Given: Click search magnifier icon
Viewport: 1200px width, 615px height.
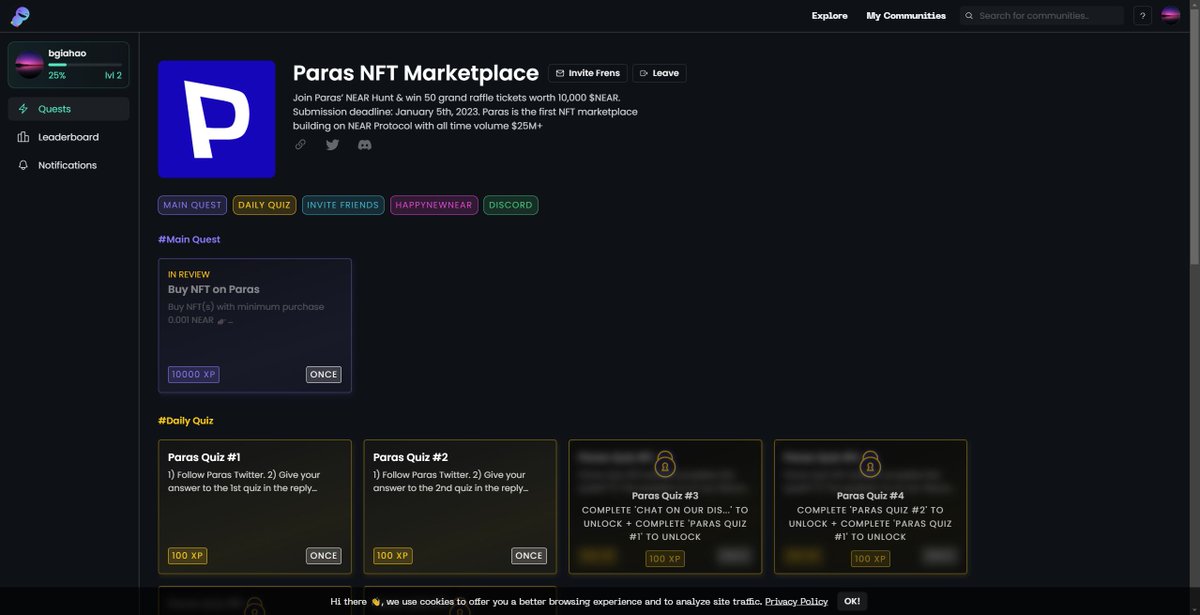Looking at the screenshot, I should (x=968, y=16).
